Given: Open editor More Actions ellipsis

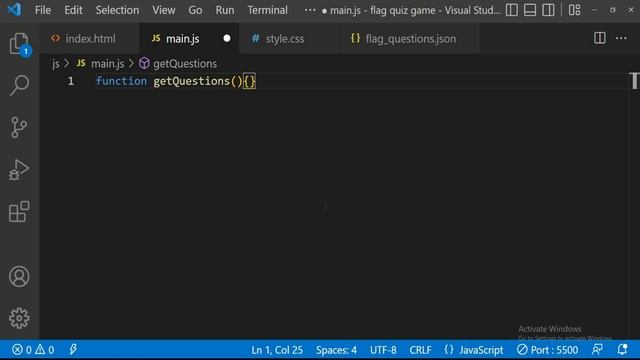Looking at the screenshot, I should pos(621,38).
